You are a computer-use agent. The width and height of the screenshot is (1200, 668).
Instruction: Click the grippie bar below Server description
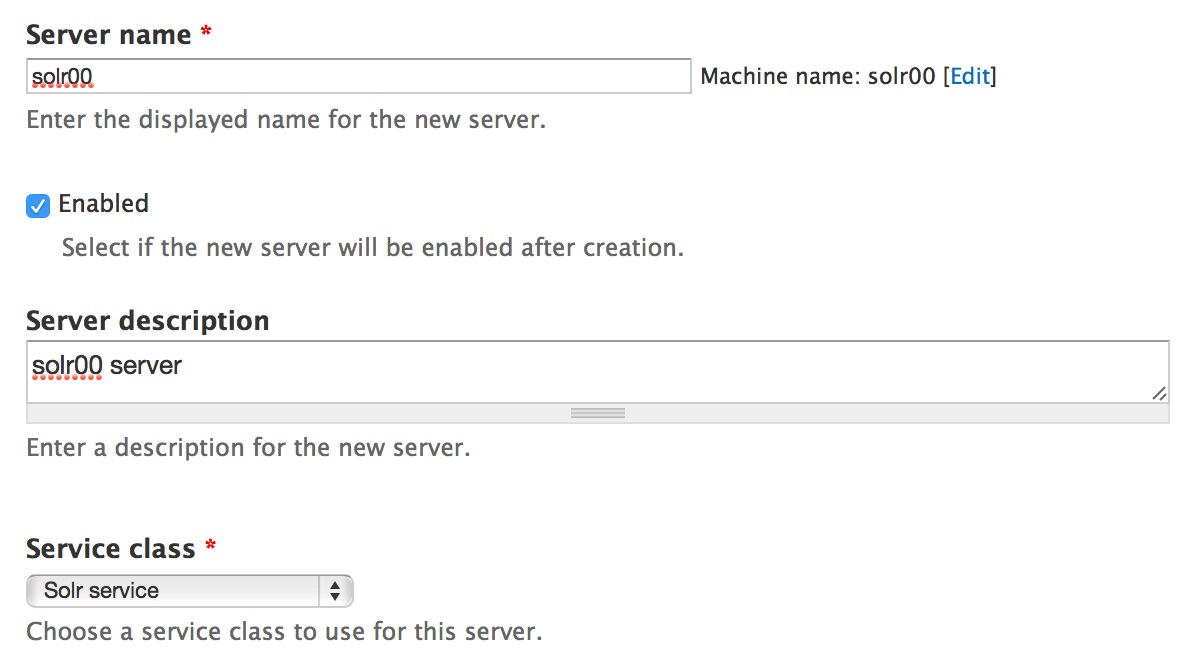click(597, 413)
